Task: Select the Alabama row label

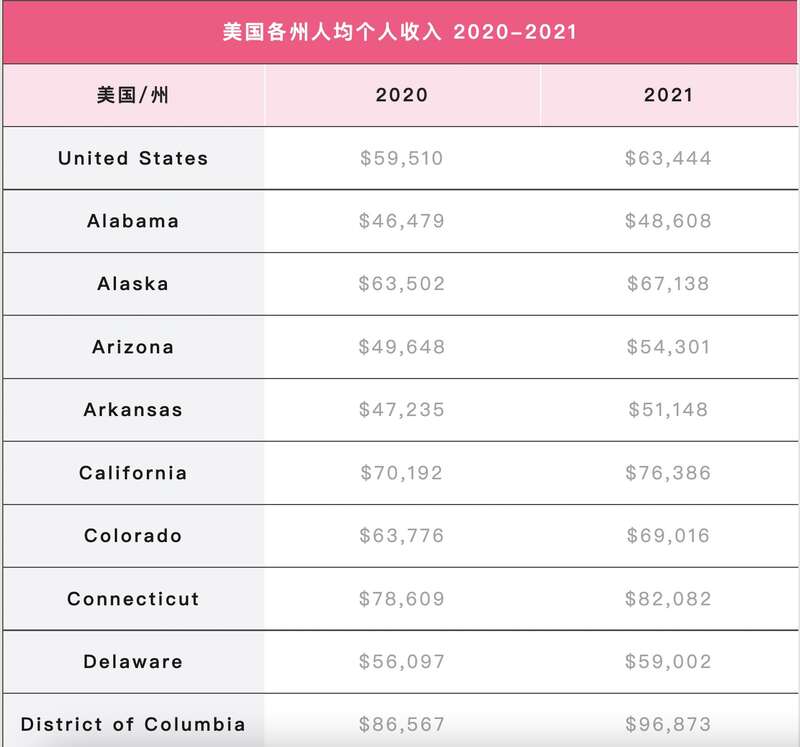Action: click(133, 221)
